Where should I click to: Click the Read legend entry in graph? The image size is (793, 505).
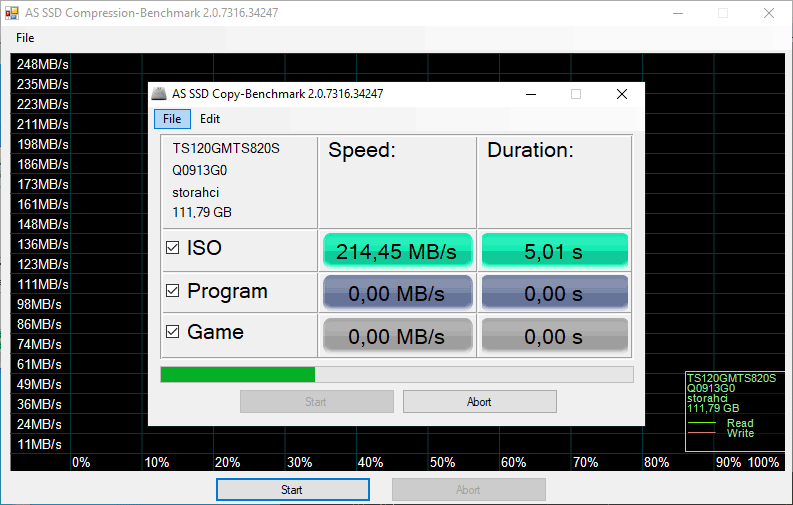coord(740,423)
